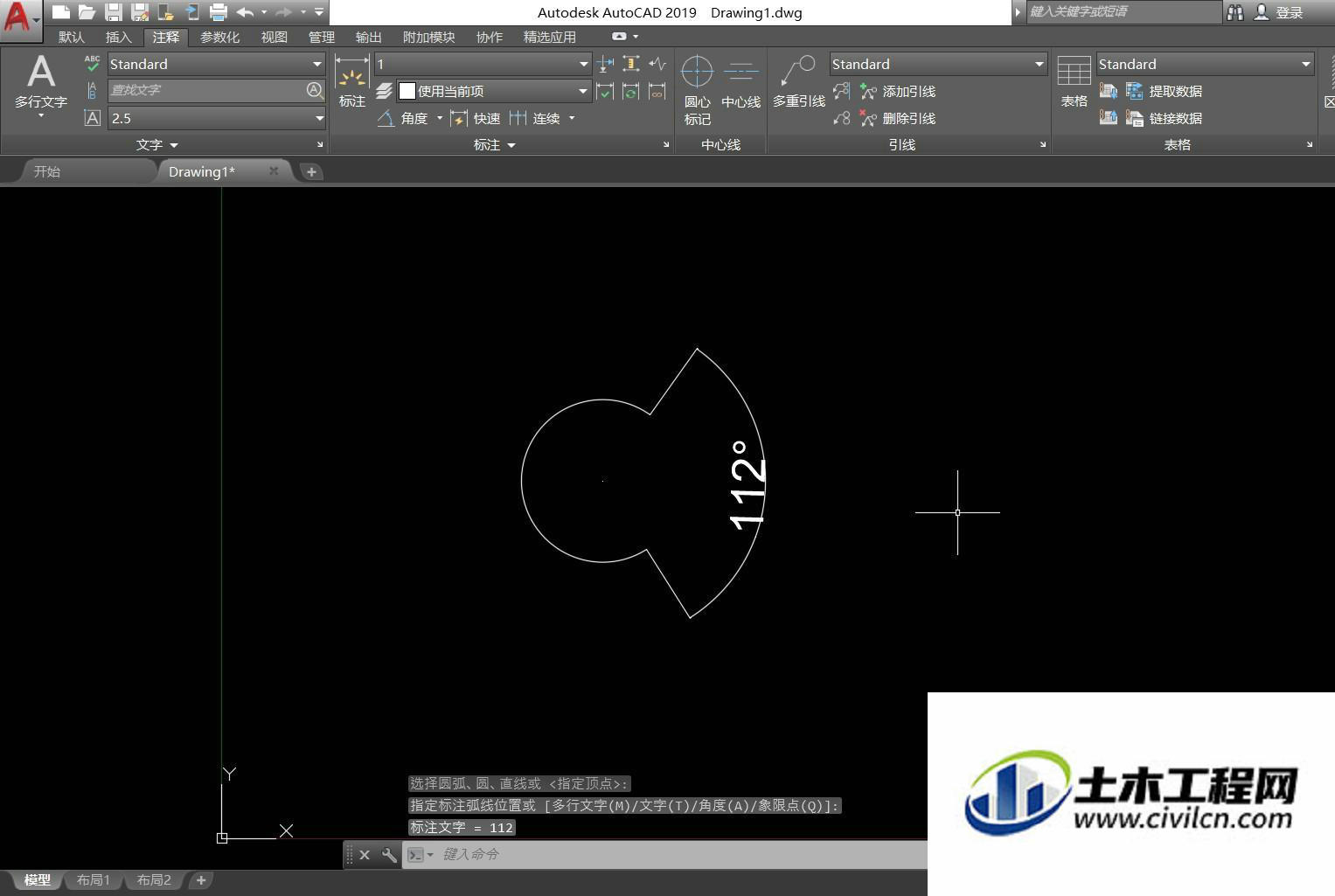This screenshot has width=1335, height=896.
Task: Close the command line with X button
Action: click(x=365, y=854)
